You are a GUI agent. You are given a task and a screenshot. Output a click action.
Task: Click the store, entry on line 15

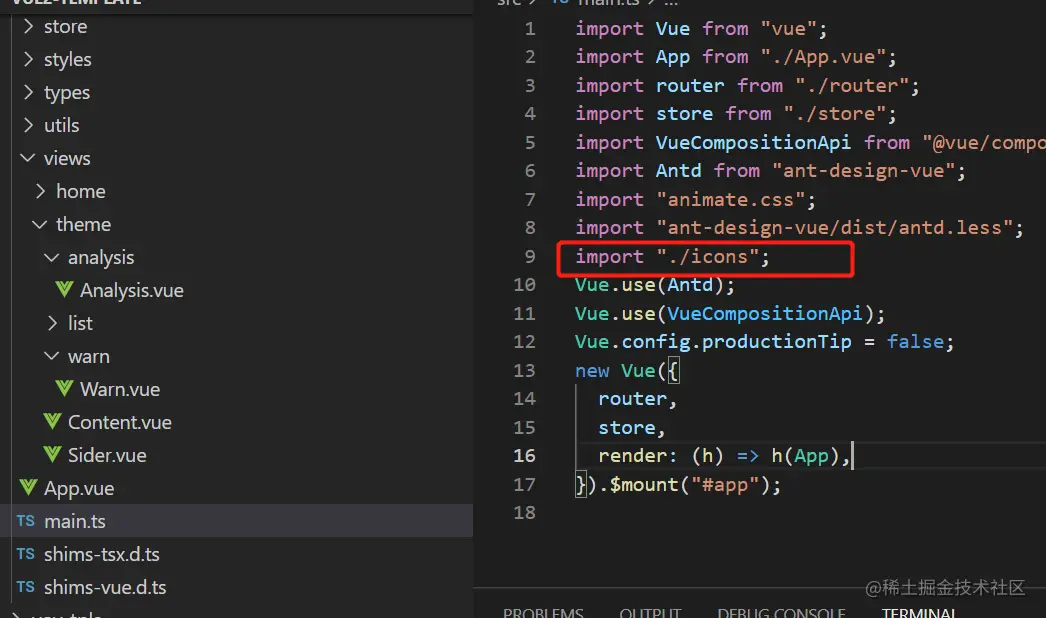tap(632, 428)
